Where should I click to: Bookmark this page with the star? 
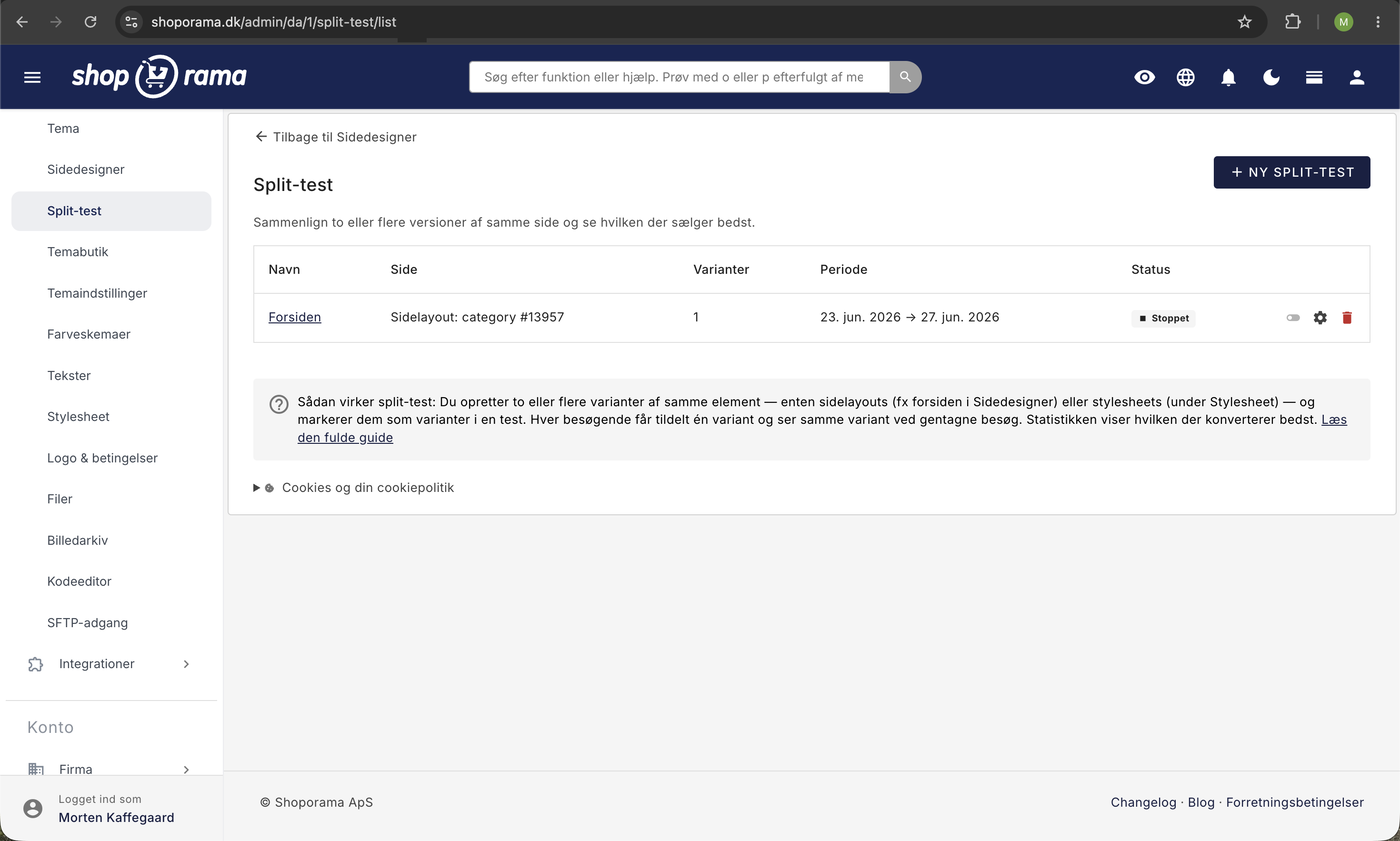pyautogui.click(x=1244, y=21)
